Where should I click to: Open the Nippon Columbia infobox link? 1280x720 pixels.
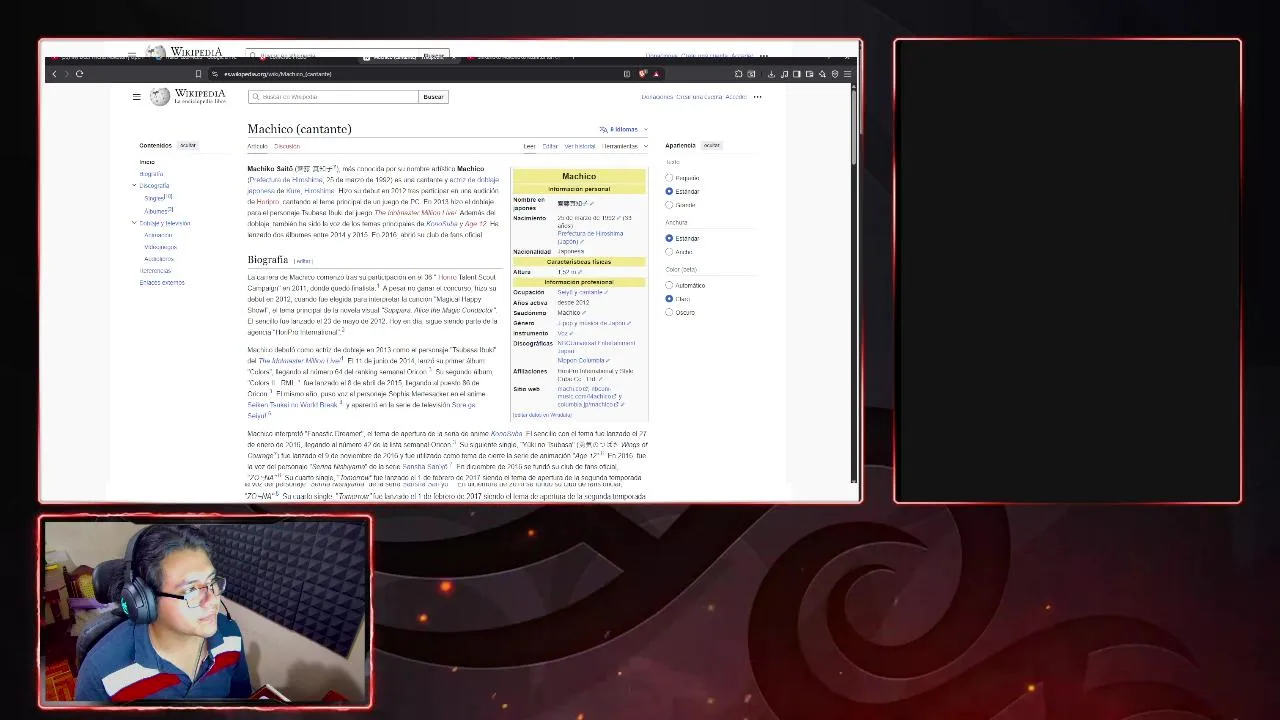tap(581, 360)
